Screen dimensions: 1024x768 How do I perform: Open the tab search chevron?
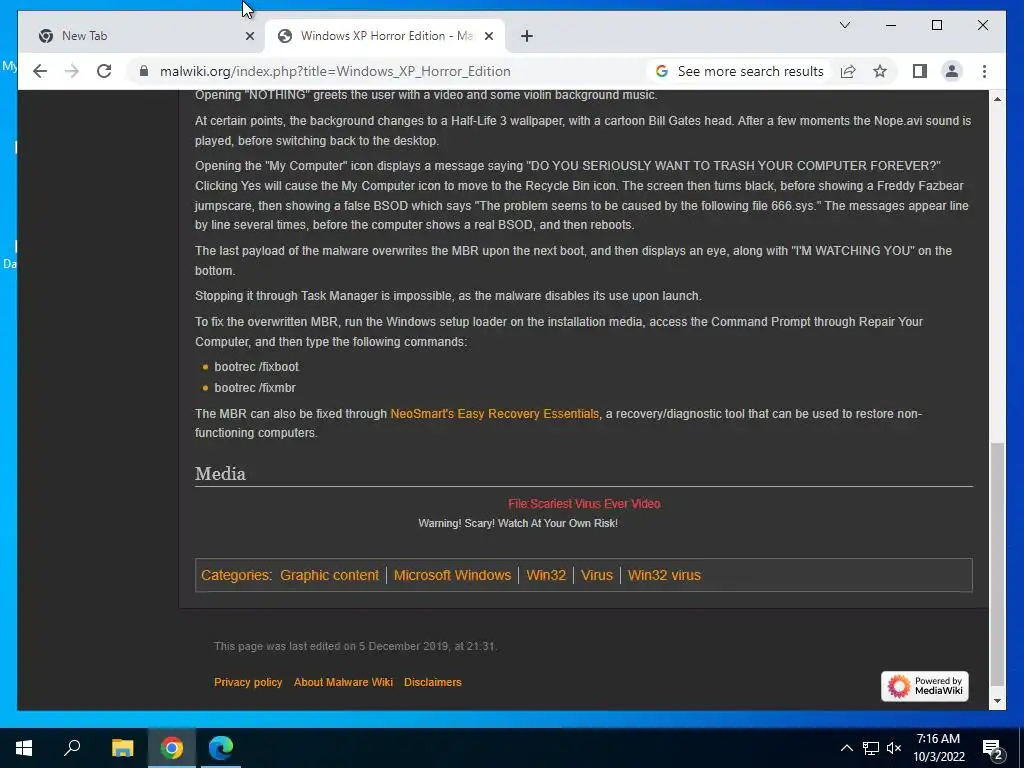[x=844, y=25]
